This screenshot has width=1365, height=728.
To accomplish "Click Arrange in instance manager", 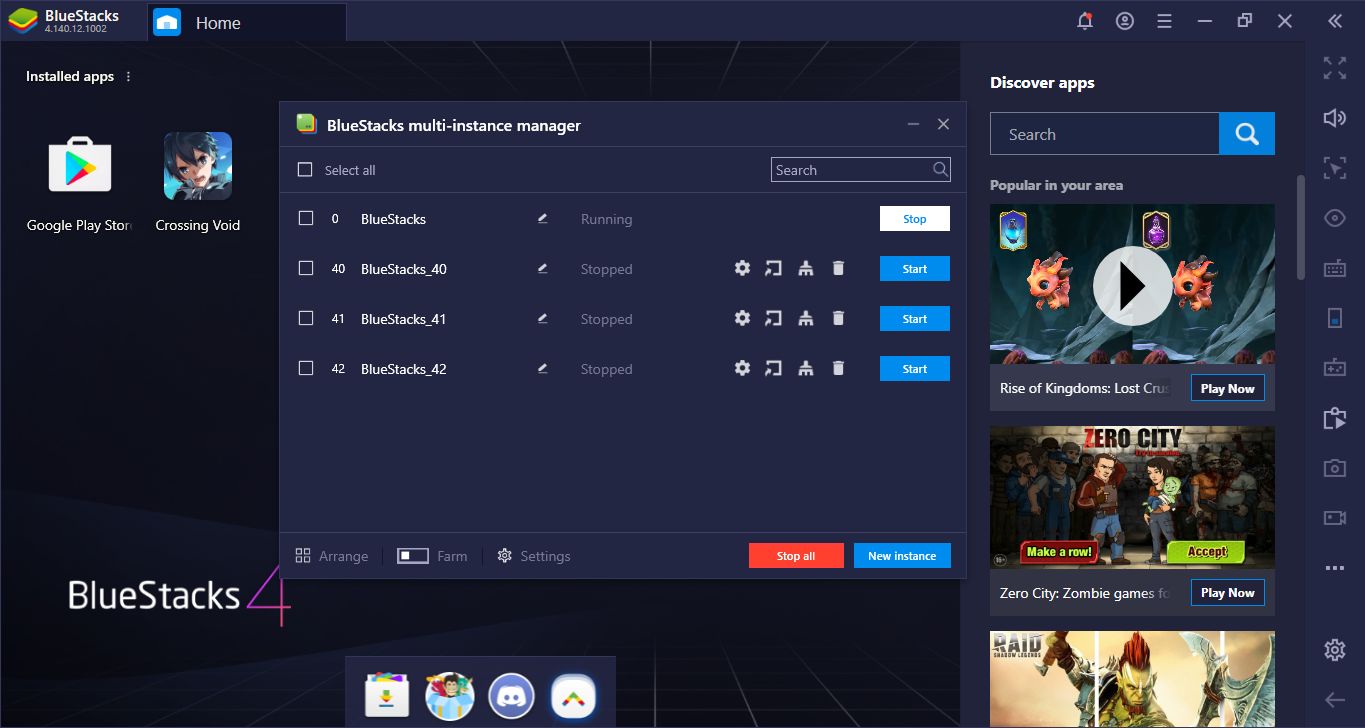I will tap(332, 556).
